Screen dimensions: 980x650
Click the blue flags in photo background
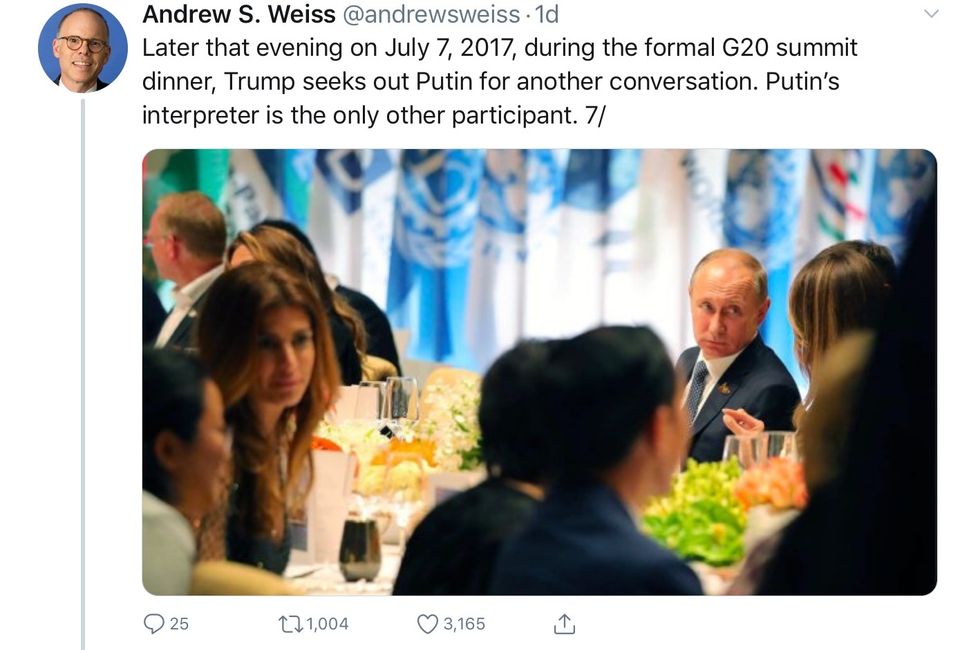coord(440,230)
